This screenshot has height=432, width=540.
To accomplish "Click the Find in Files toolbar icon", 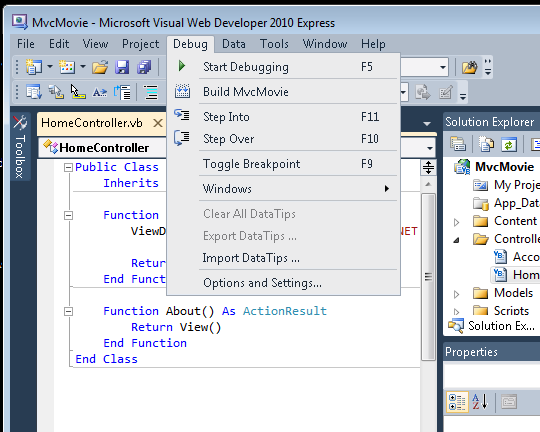I will pyautogui.click(x=469, y=68).
